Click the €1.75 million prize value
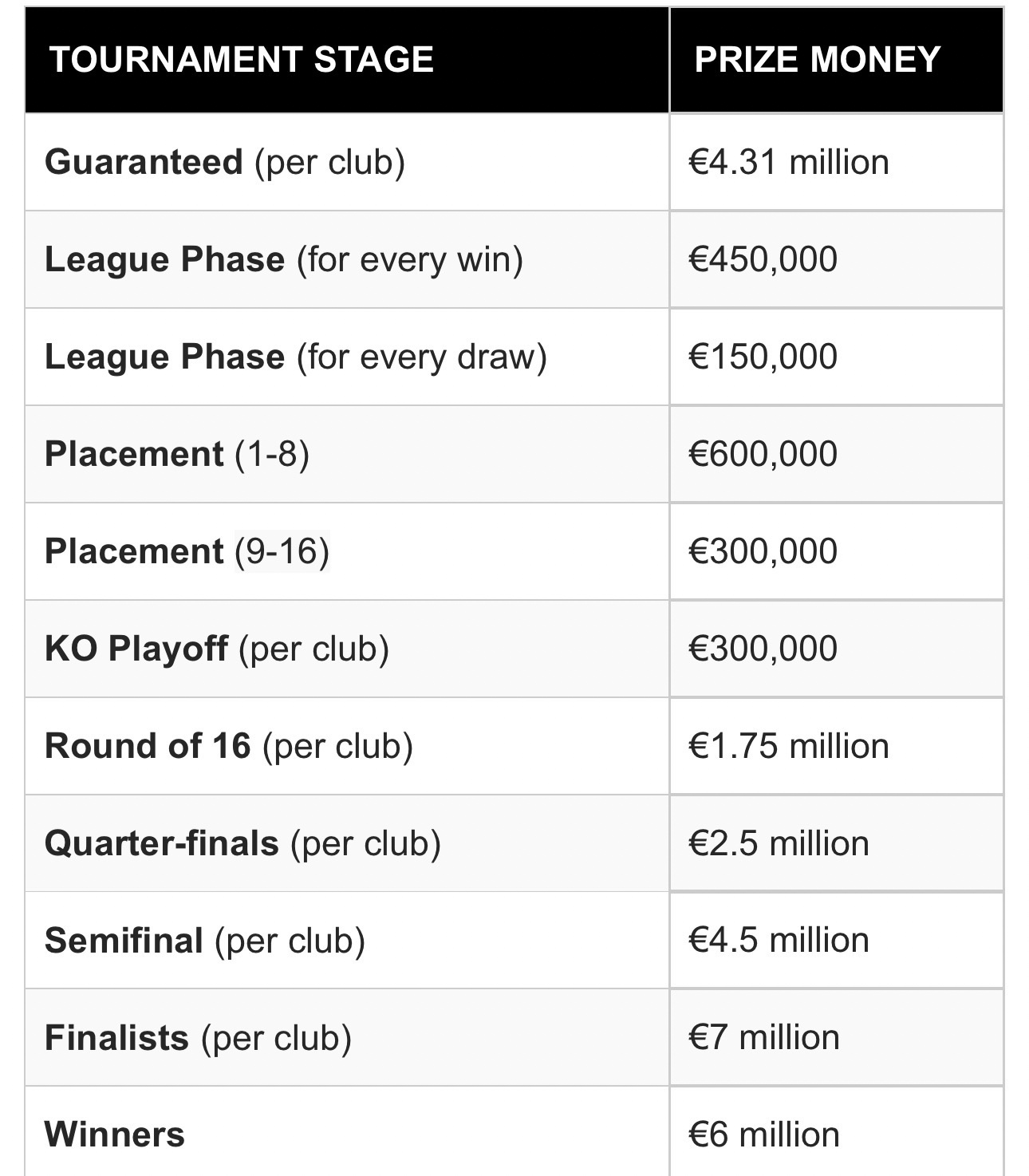This screenshot has width=1029, height=1176. (788, 746)
